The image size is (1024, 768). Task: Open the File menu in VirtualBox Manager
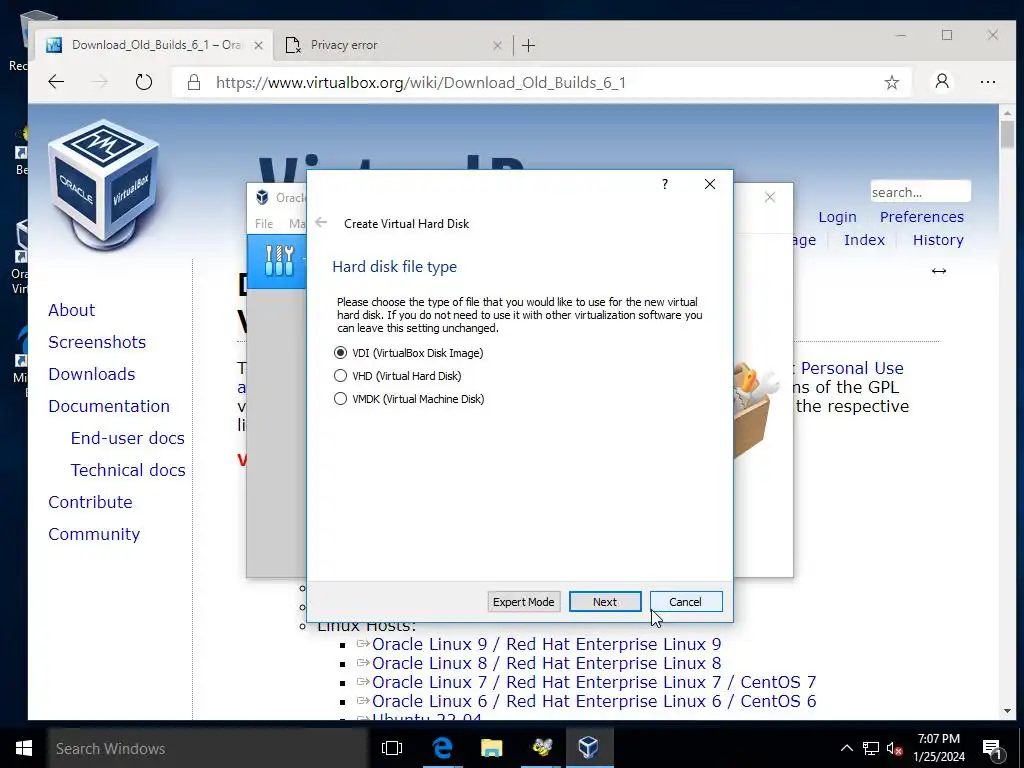264,223
